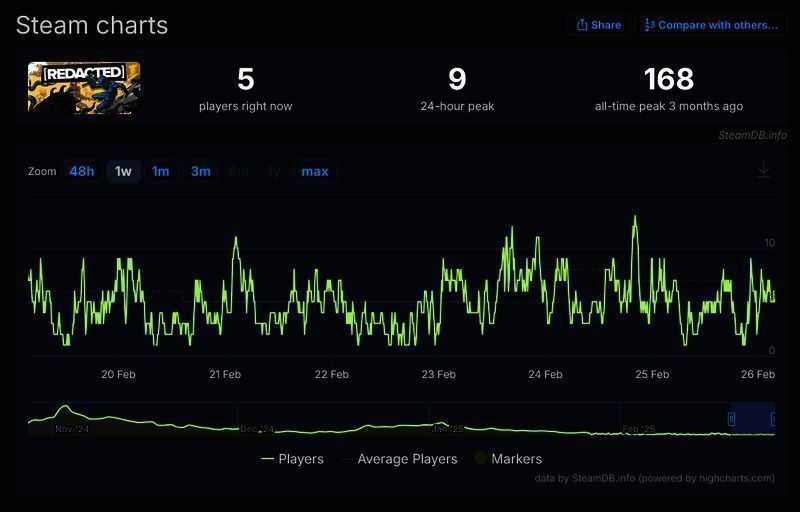Image resolution: width=800 pixels, height=512 pixels.
Task: Click the left navigator range handle
Action: pos(731,419)
